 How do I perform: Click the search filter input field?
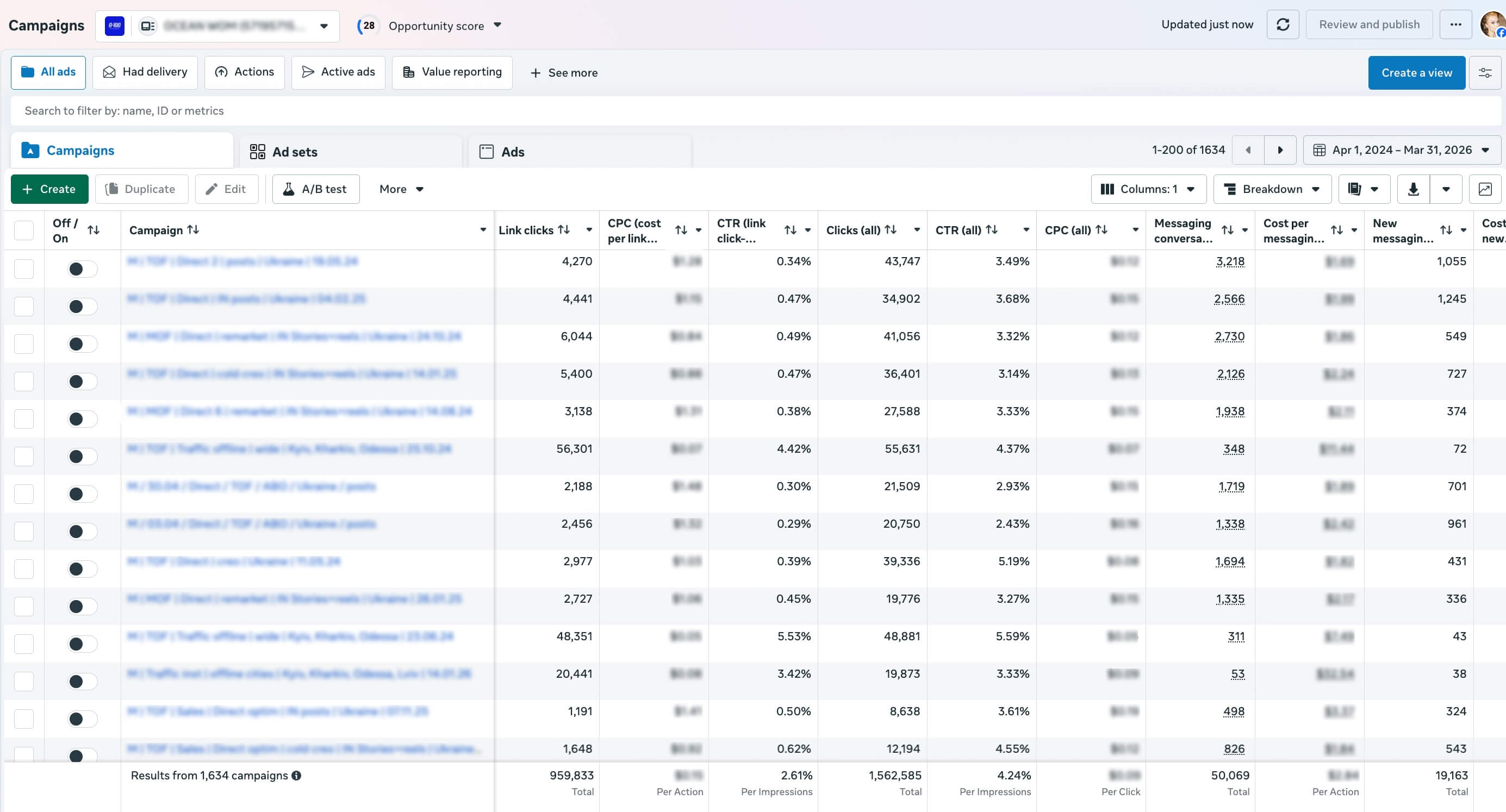click(755, 111)
